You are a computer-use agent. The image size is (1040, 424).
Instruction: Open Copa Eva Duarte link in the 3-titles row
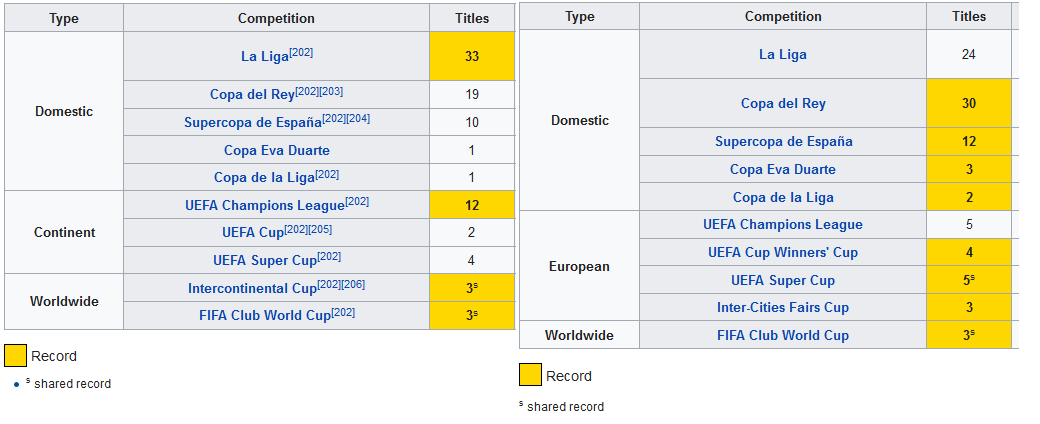782,169
